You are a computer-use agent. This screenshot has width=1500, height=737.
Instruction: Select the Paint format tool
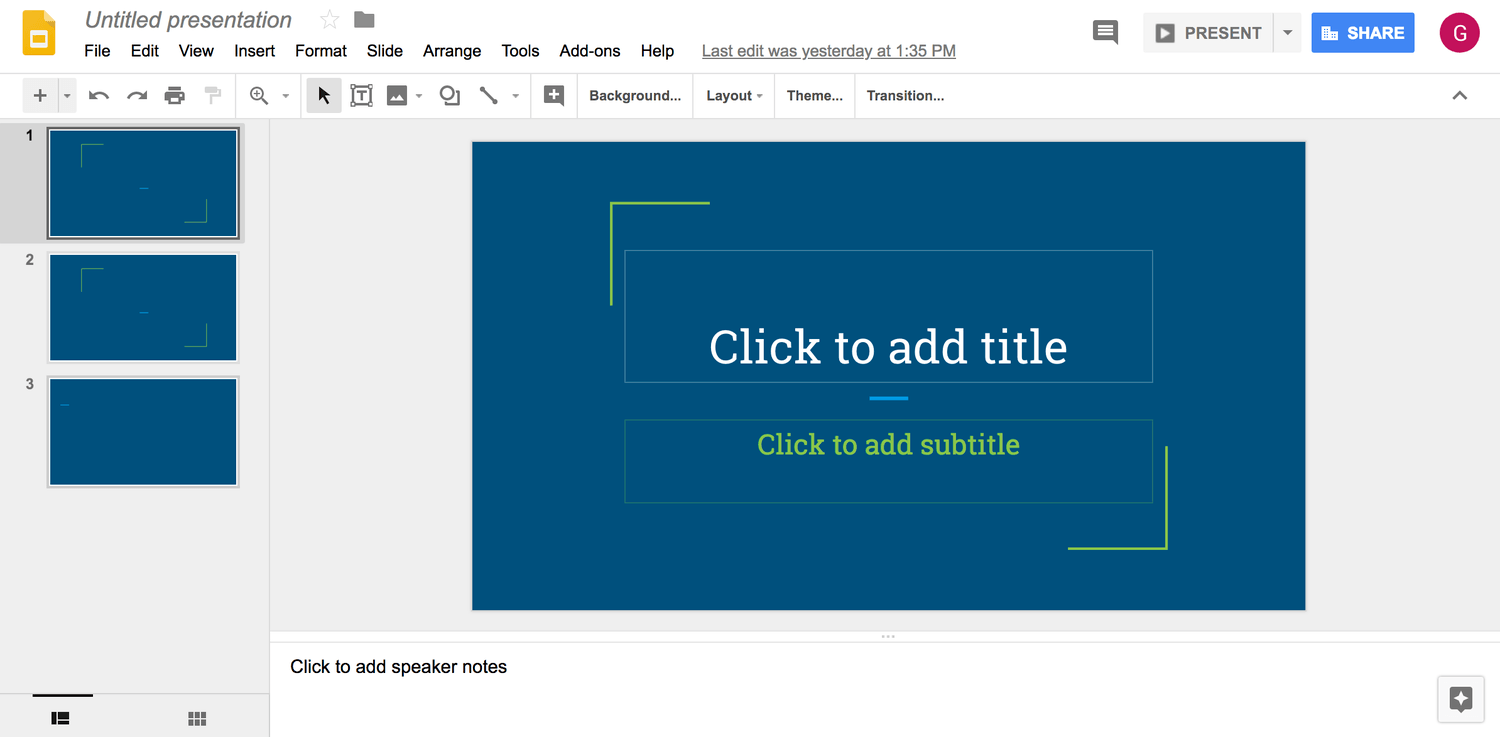point(212,95)
